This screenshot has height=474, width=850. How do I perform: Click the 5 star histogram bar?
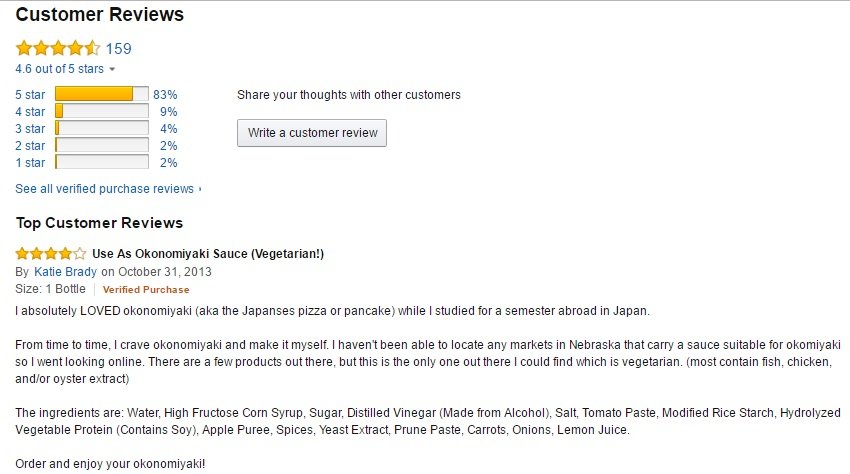click(101, 95)
